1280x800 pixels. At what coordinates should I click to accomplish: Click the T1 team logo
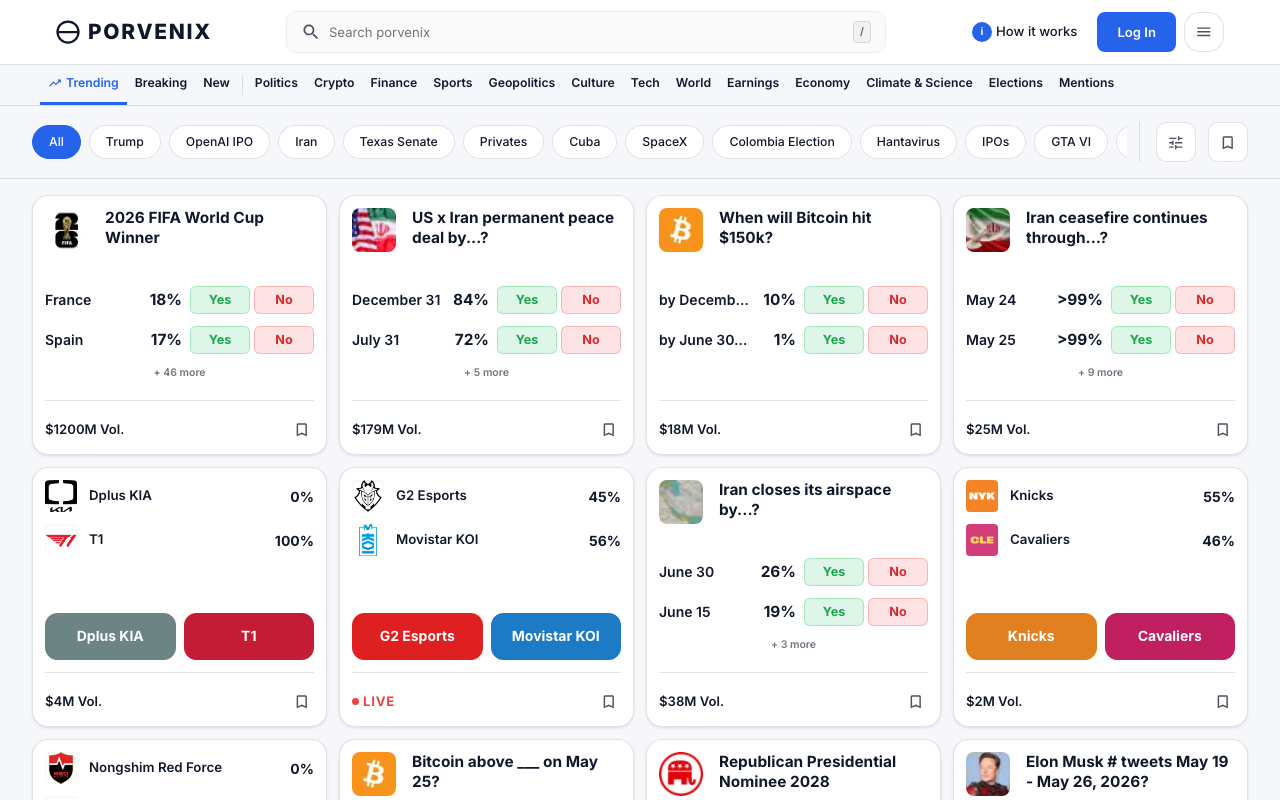tap(61, 540)
